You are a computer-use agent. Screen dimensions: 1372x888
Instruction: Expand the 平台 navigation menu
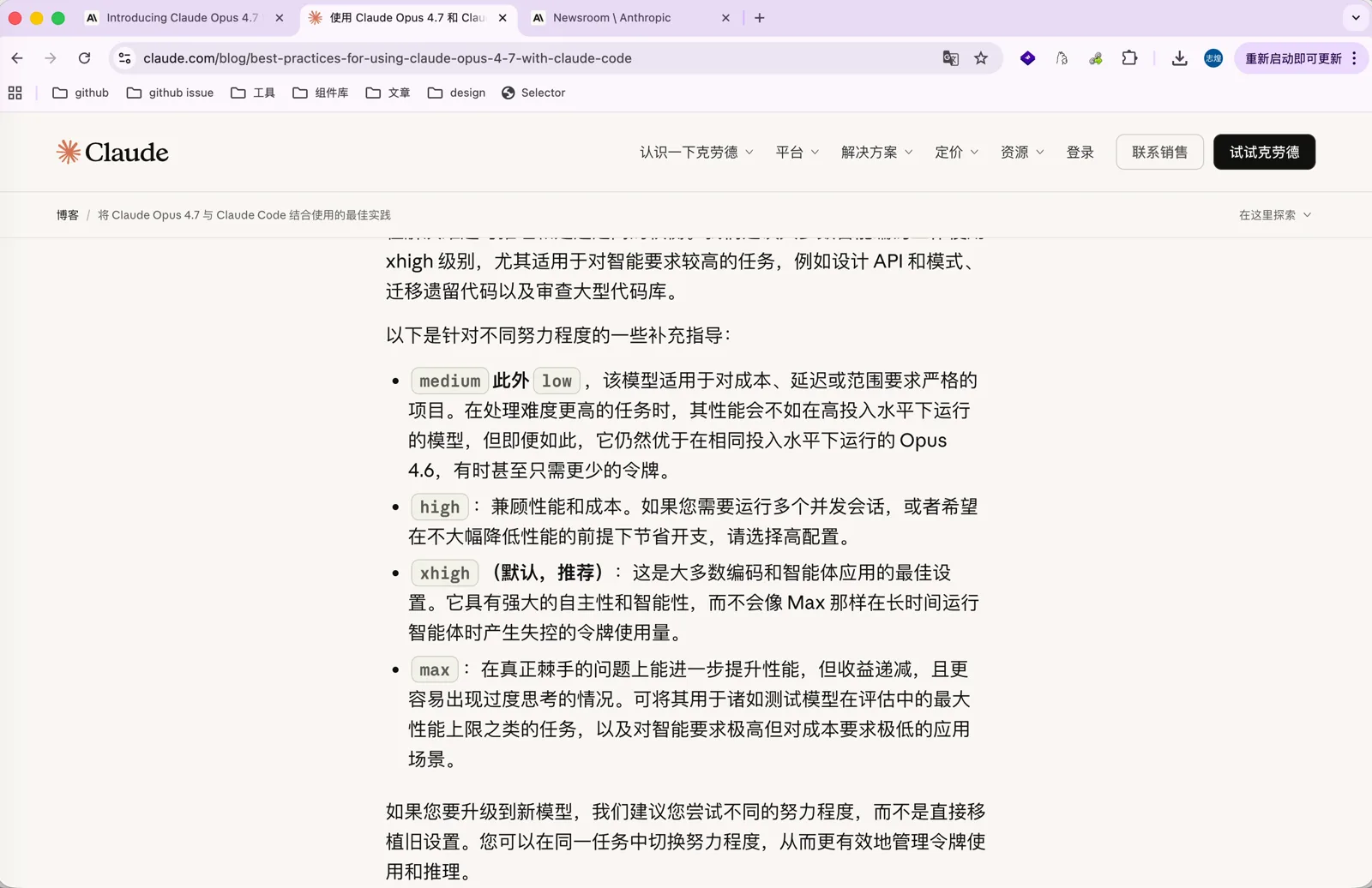pyautogui.click(x=797, y=153)
